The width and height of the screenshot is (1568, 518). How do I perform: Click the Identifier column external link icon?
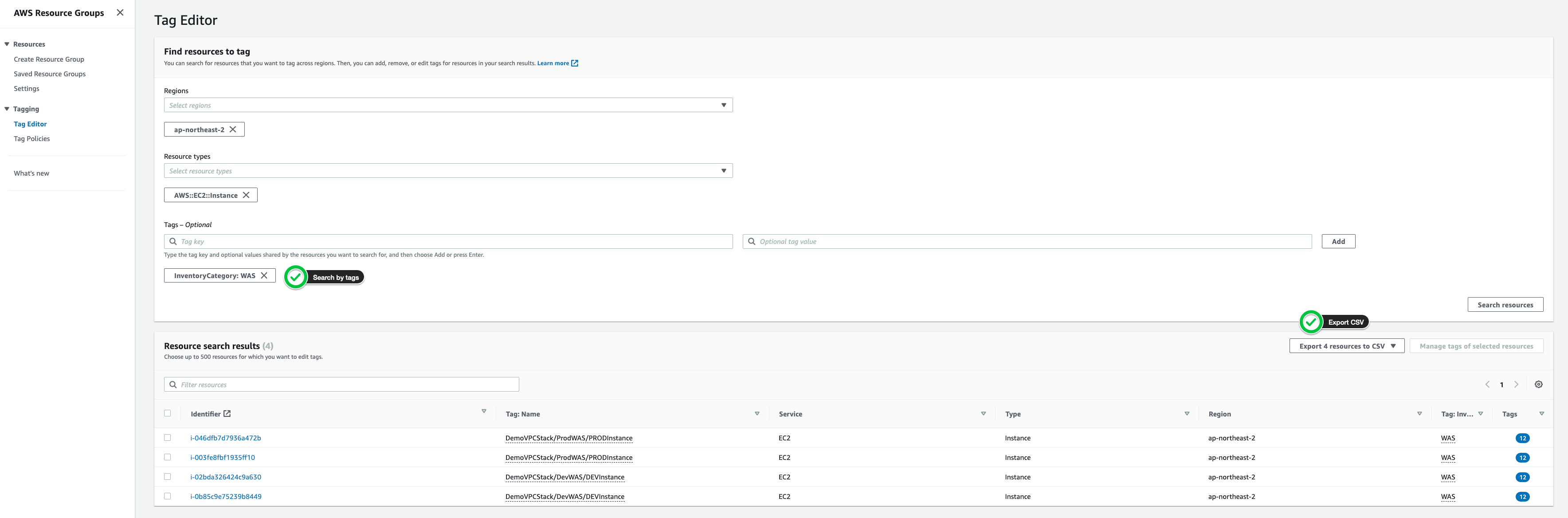(227, 414)
